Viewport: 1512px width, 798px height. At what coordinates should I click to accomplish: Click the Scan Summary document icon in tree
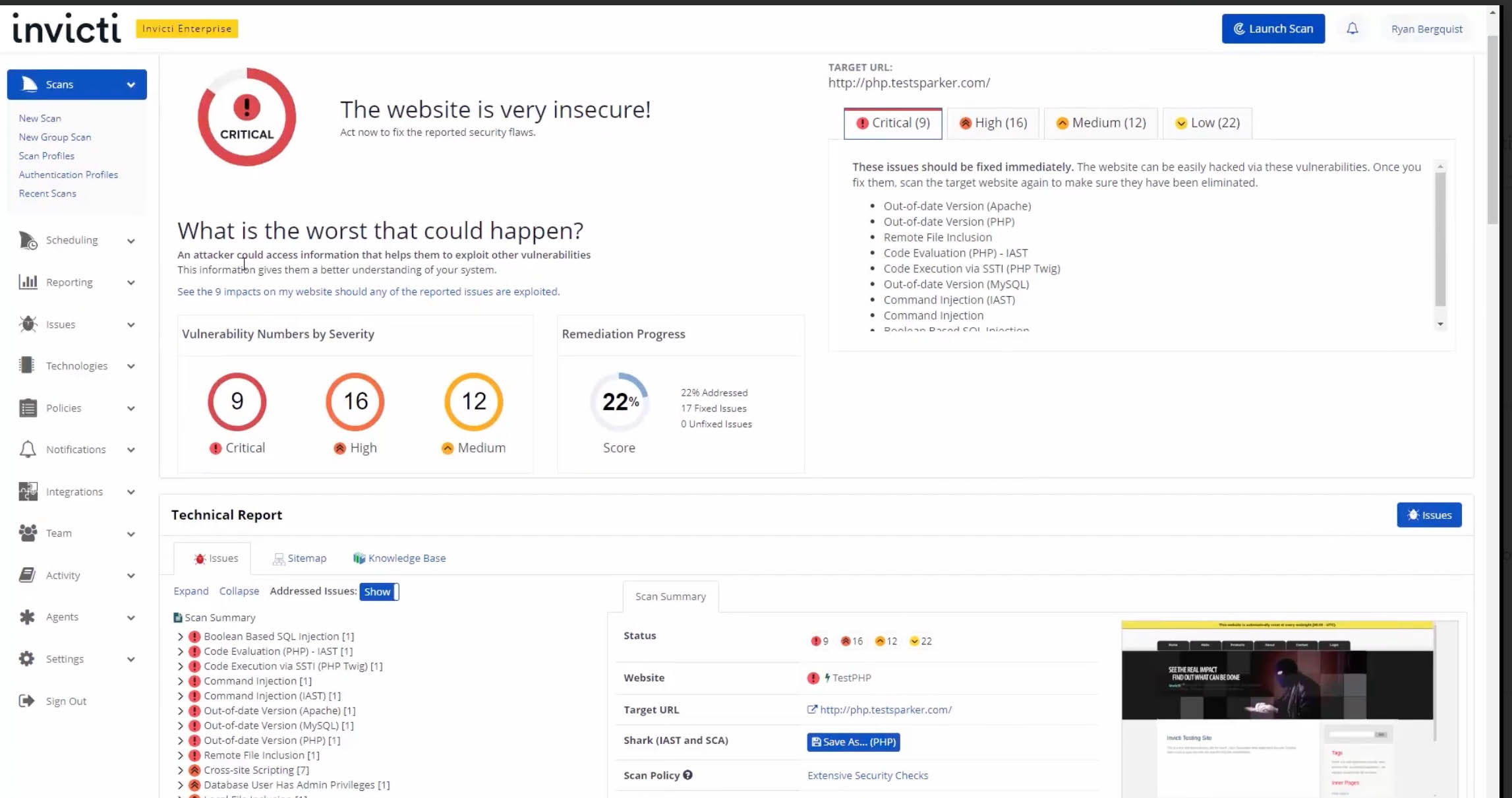tap(177, 617)
